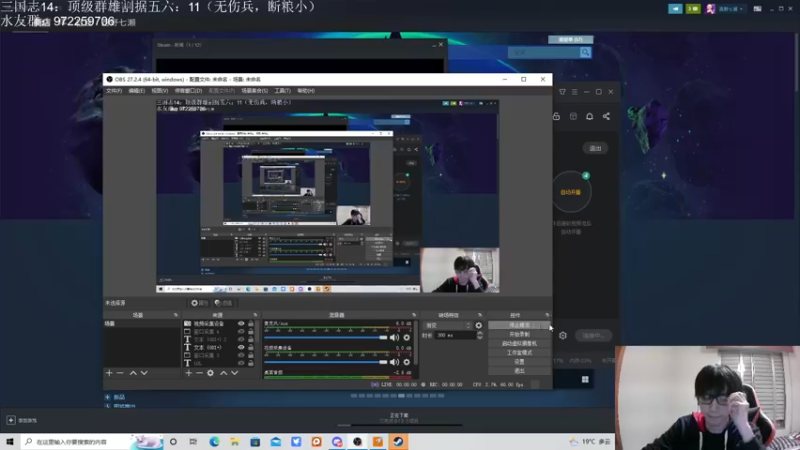
Task: Click Studio Mode button in Controls
Action: click(x=519, y=353)
